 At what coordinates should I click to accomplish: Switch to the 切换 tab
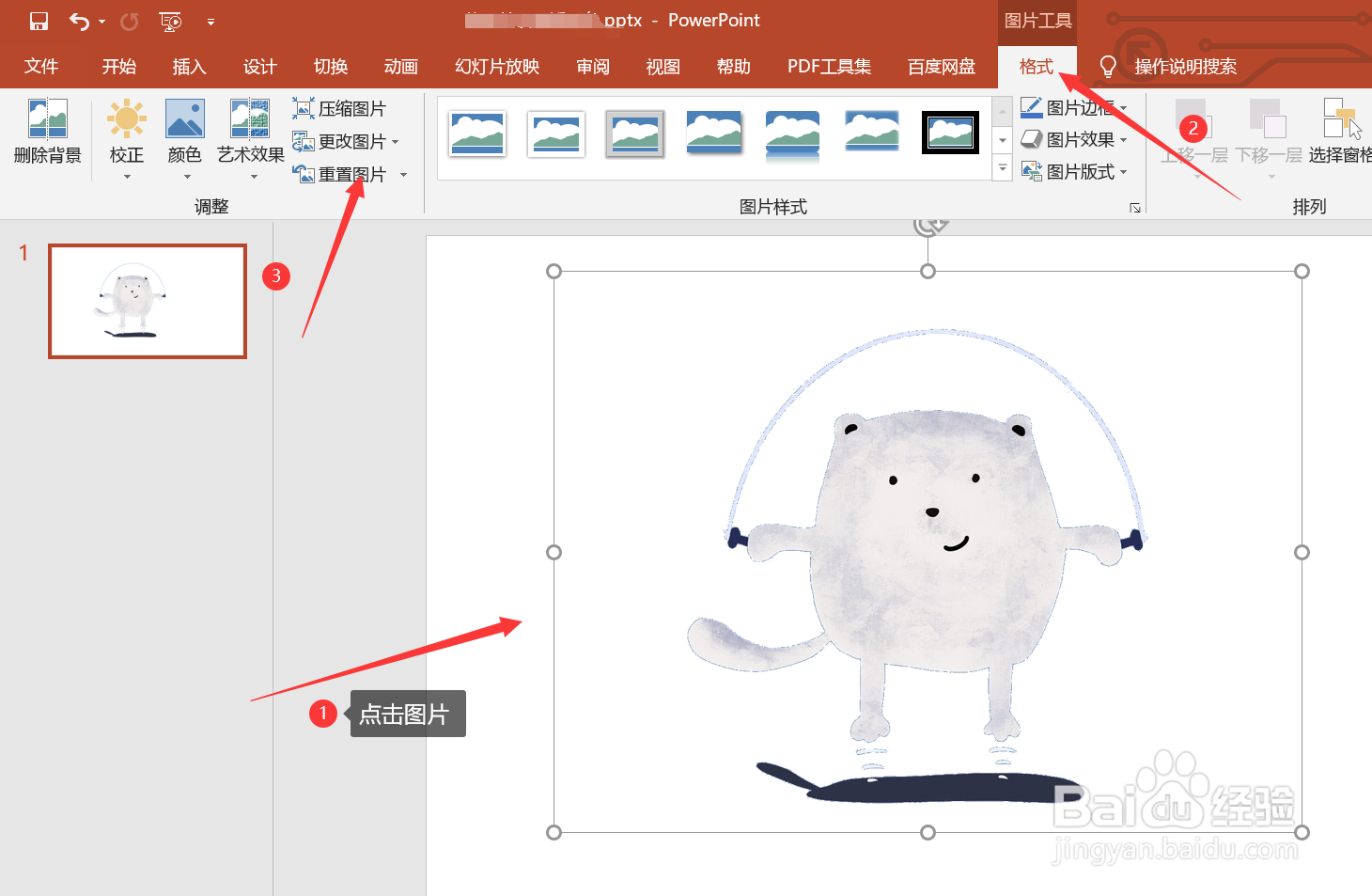coord(331,67)
